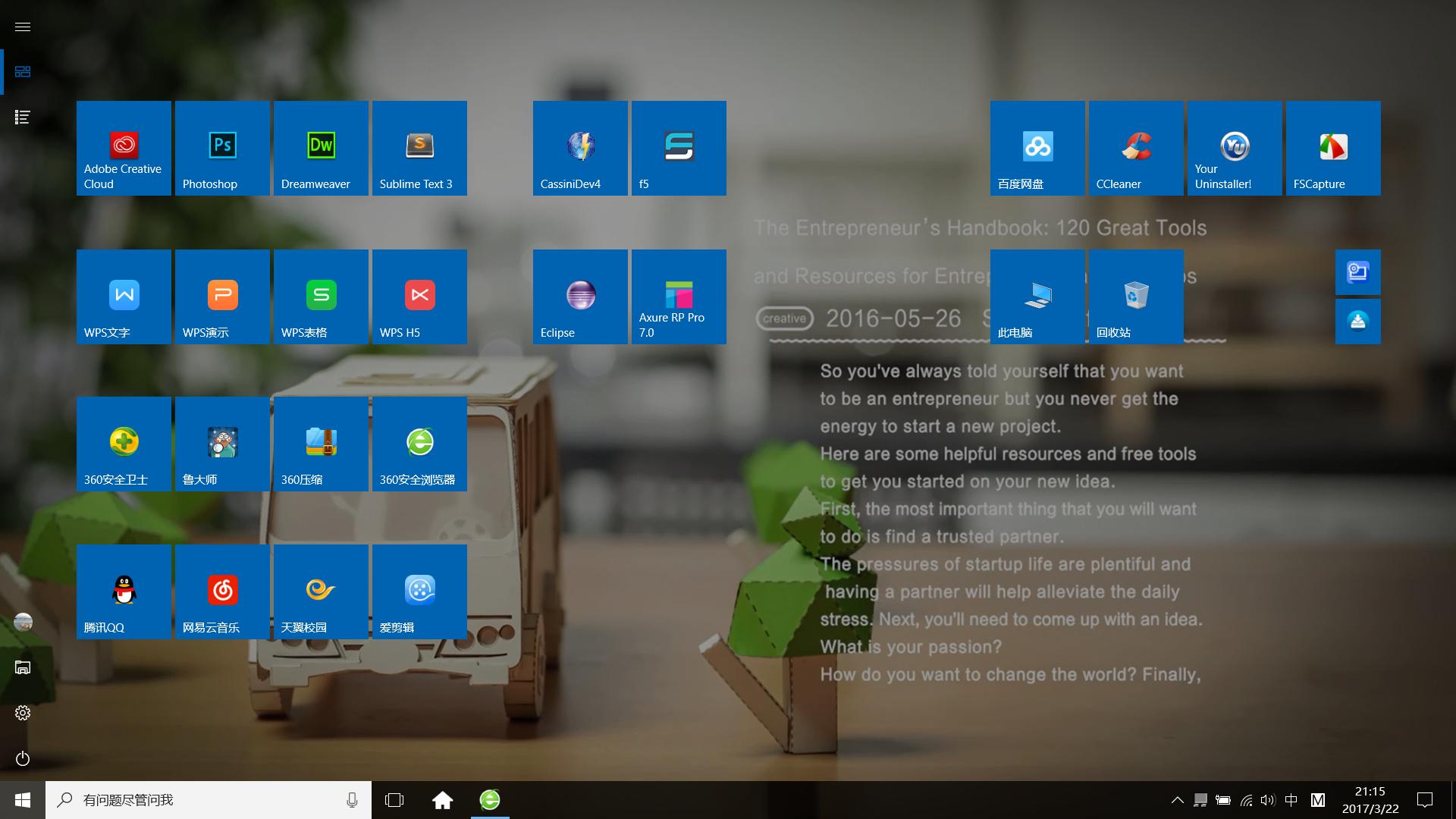Toggle the Chinese input method indicator

click(x=1291, y=800)
